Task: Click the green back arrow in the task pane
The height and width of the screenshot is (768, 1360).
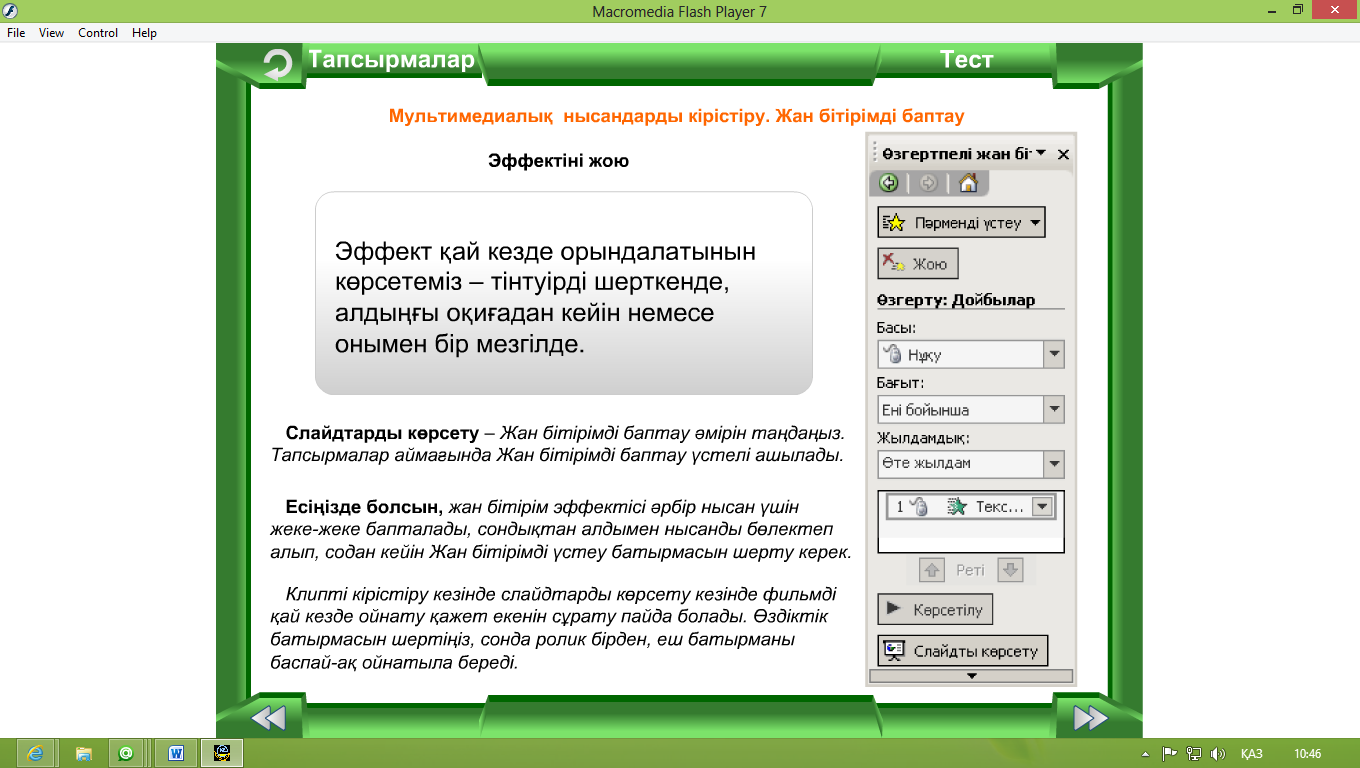Action: pyautogui.click(x=888, y=183)
